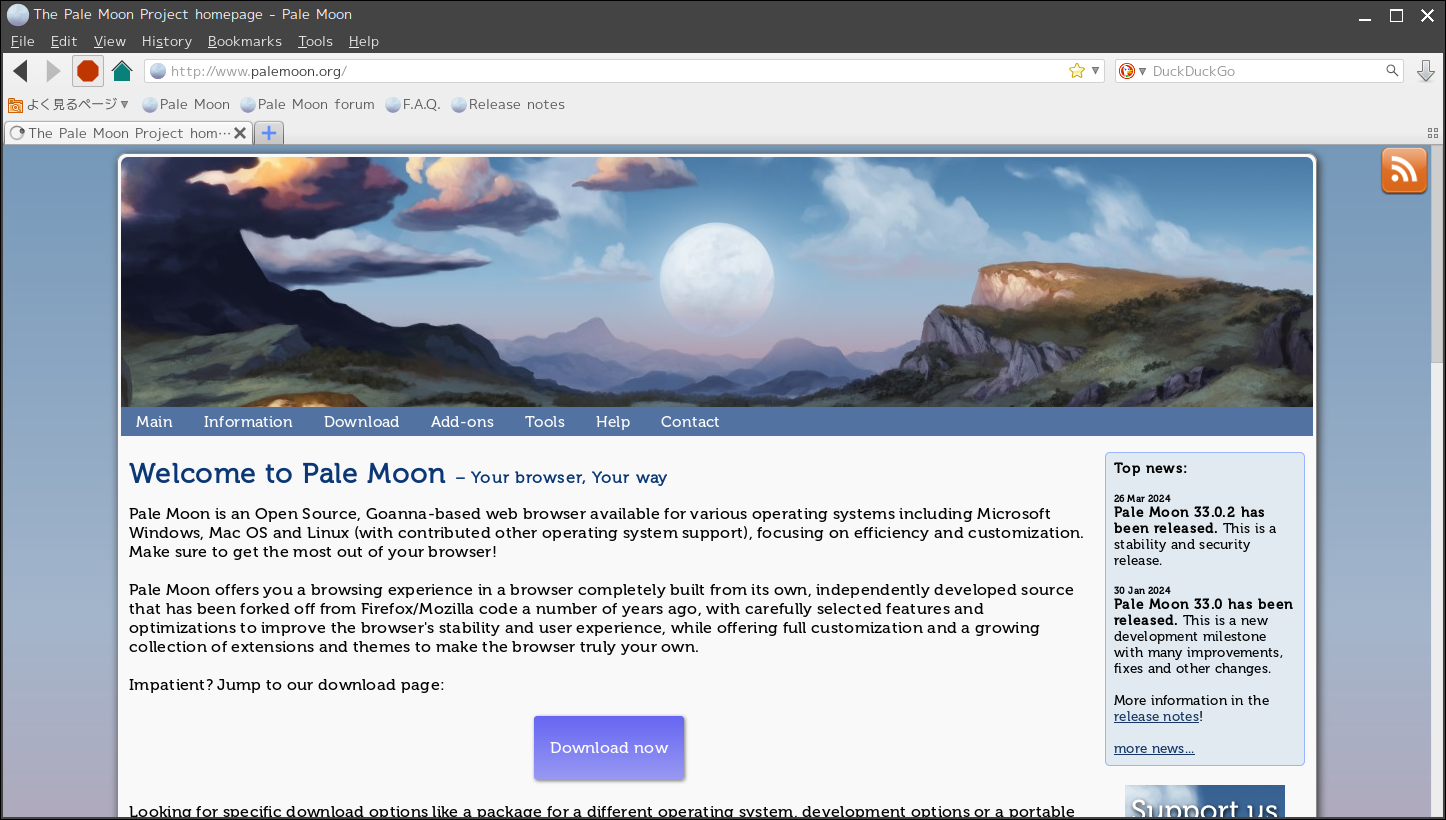Click the Pale Moon logo in the title bar
1446x820 pixels.
18,15
